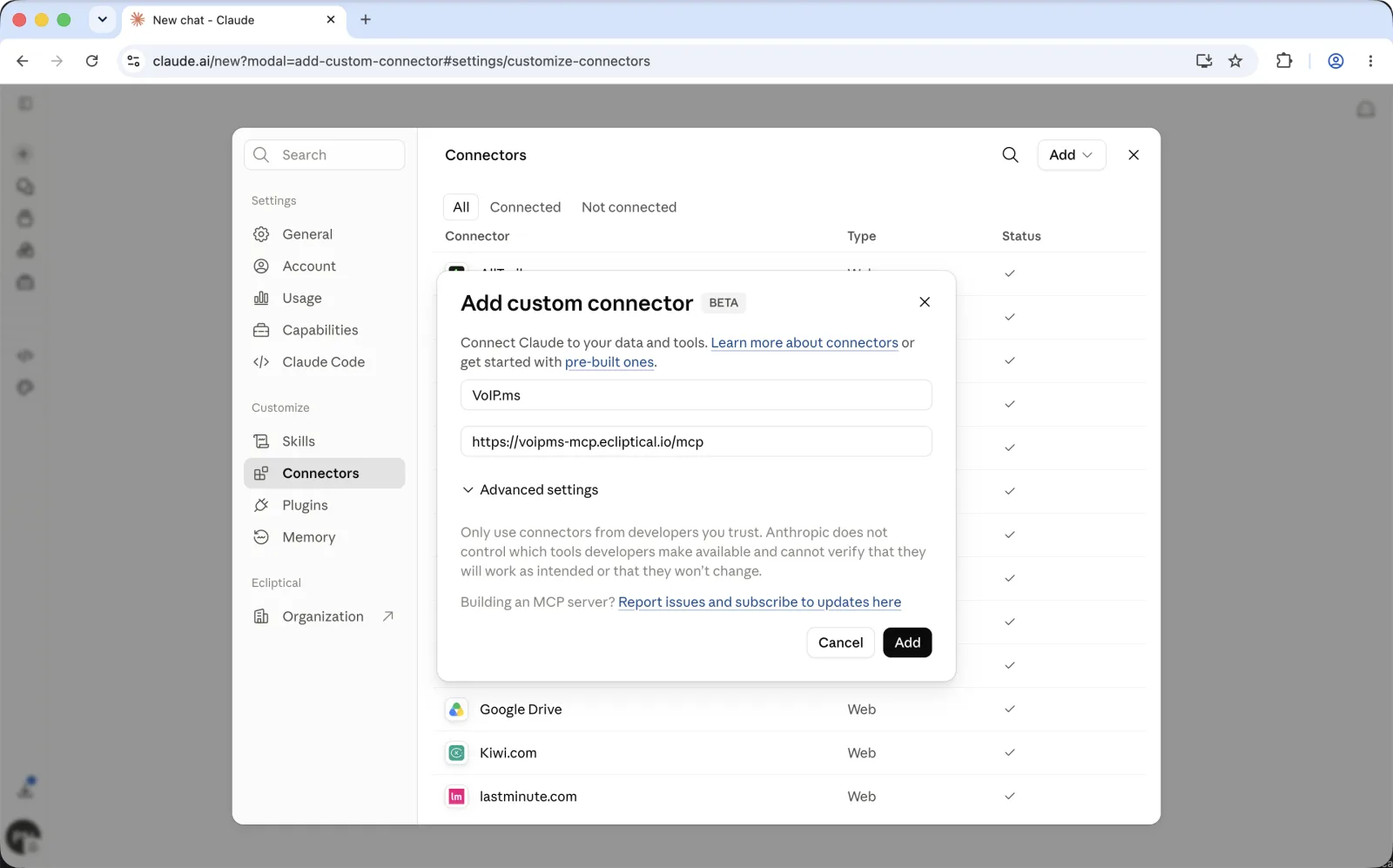Click the external link arrow beside Organization
The height and width of the screenshot is (868, 1393).
[x=388, y=616]
